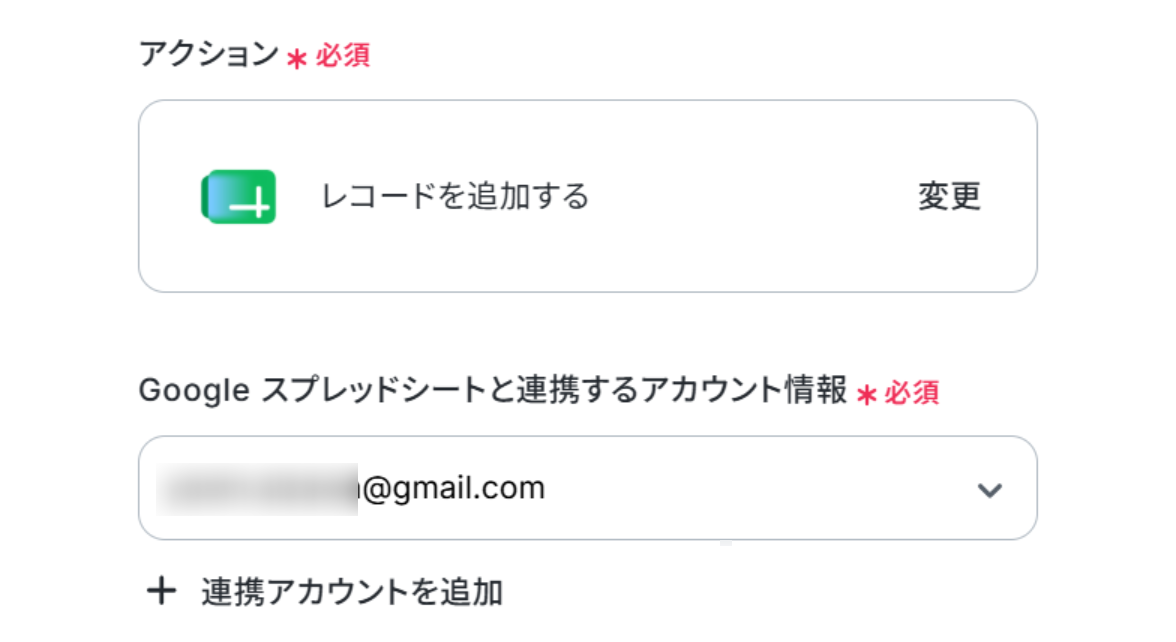Click the Google スプレッドシートと連携するアカウント情報 label
1176x642 pixels.
(x=493, y=390)
